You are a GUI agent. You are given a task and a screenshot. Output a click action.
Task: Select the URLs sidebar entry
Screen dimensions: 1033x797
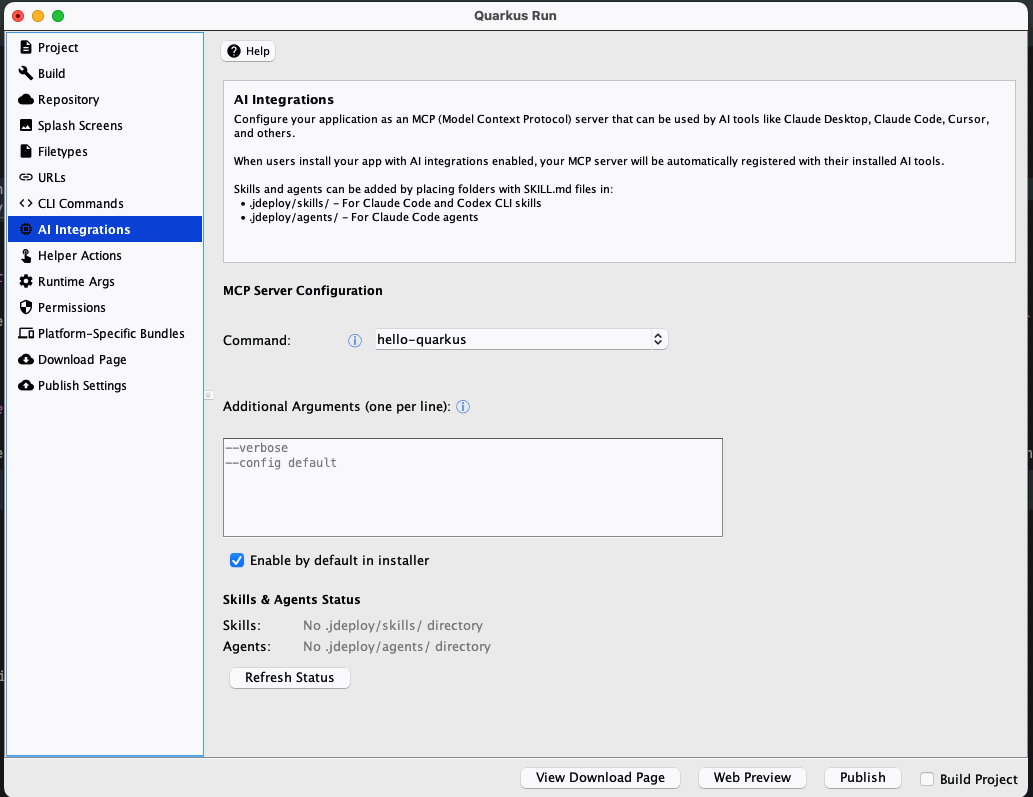coord(105,177)
